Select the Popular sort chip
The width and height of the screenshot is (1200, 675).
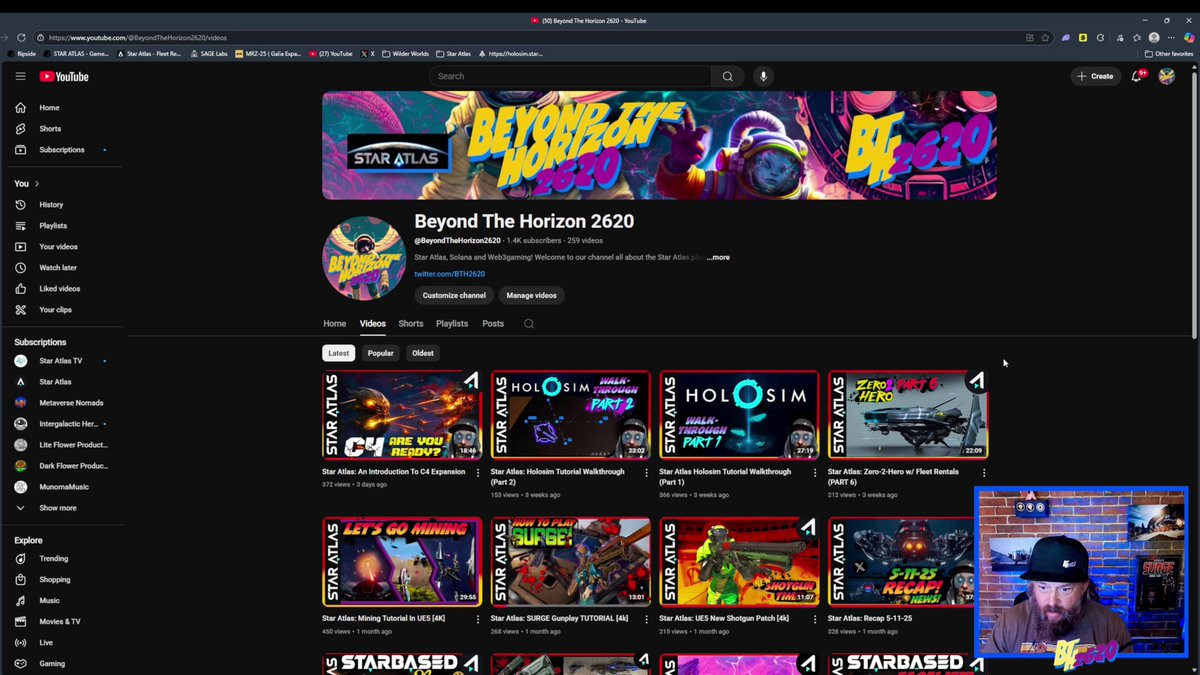(380, 353)
